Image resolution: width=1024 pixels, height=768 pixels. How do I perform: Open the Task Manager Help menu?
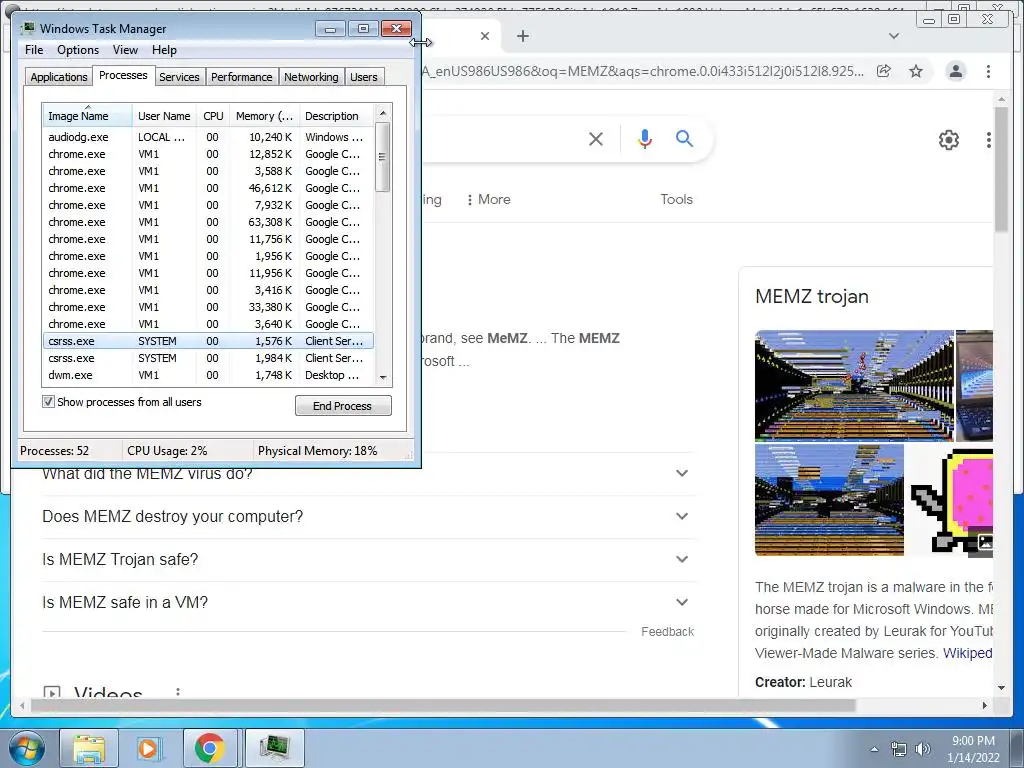click(x=164, y=50)
